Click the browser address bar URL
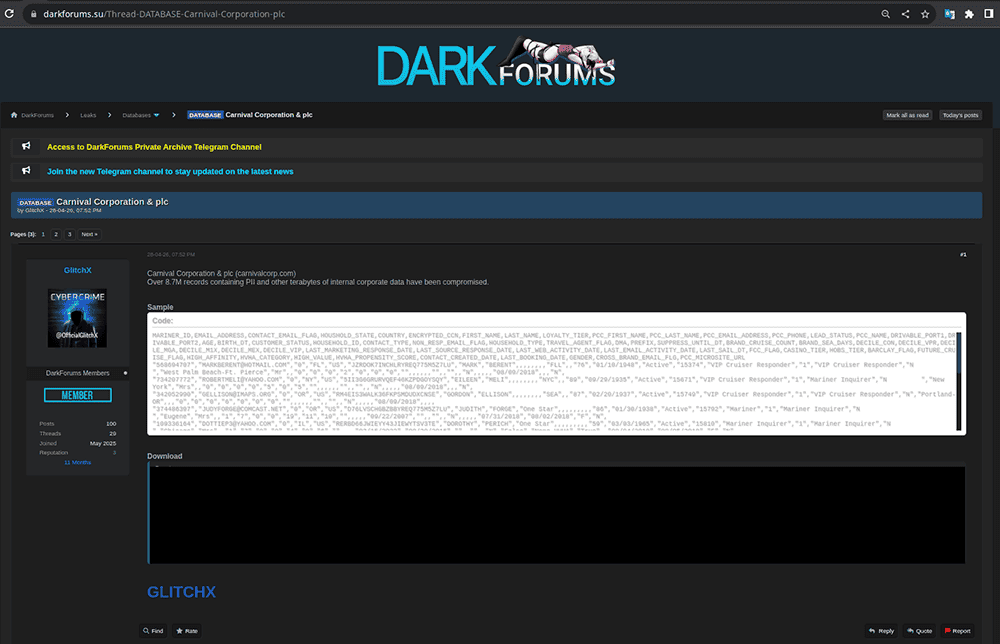Screen dimensions: 1000x644 (x=164, y=14)
